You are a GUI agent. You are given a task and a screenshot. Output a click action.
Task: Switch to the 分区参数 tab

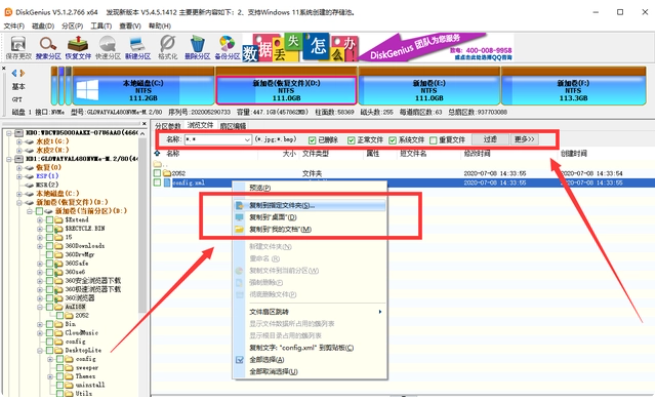click(x=168, y=126)
